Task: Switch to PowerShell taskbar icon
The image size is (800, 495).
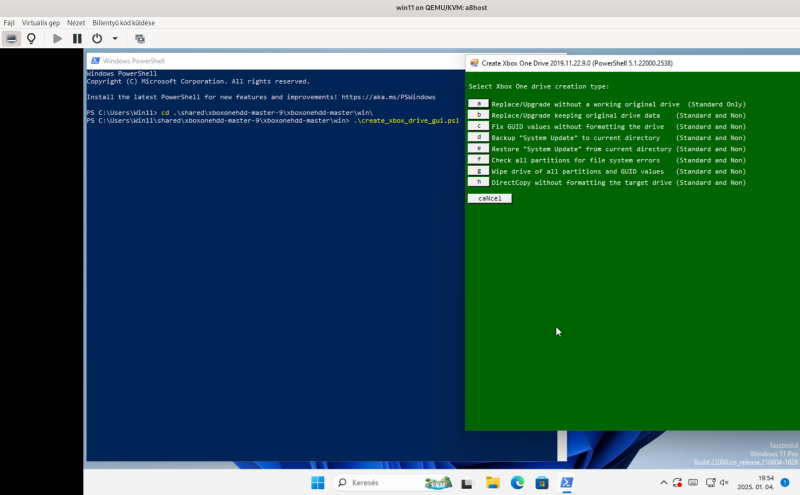Action: tap(566, 482)
